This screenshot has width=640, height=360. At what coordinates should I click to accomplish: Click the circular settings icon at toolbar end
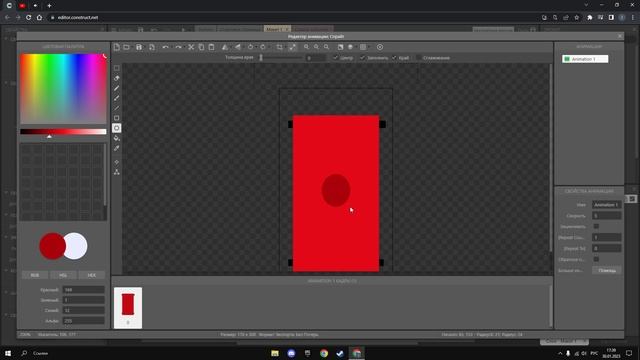click(x=380, y=47)
